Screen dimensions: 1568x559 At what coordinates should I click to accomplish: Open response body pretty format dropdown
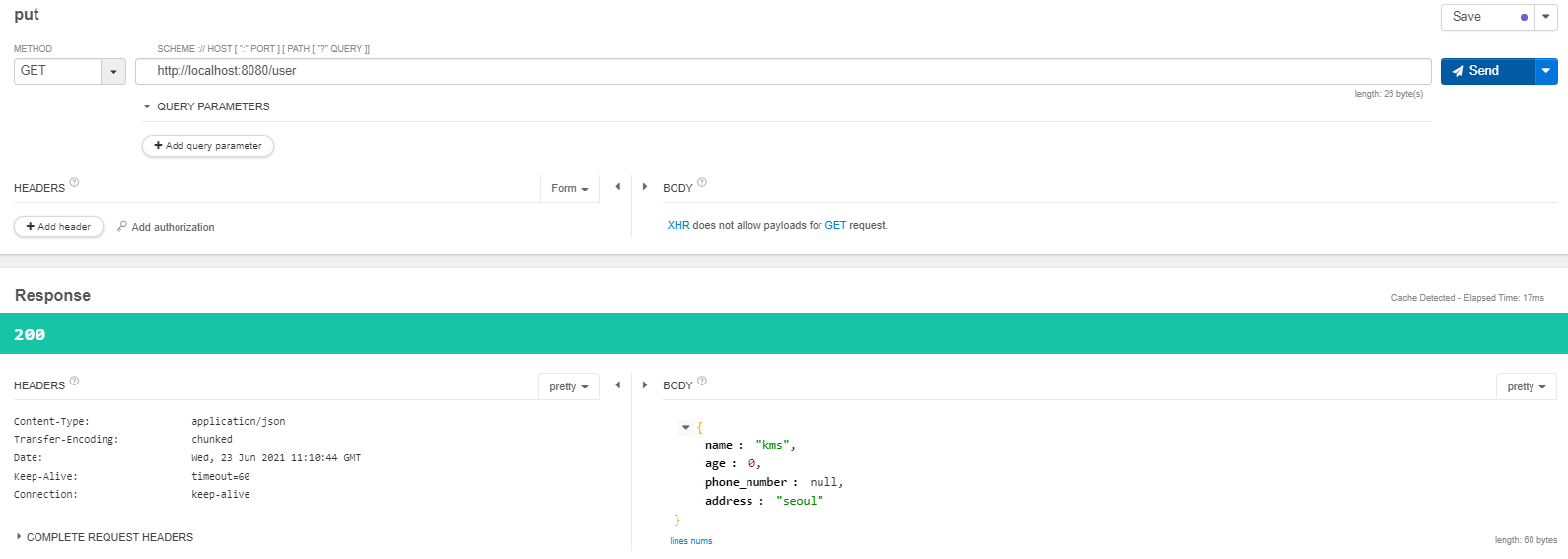tap(1526, 387)
